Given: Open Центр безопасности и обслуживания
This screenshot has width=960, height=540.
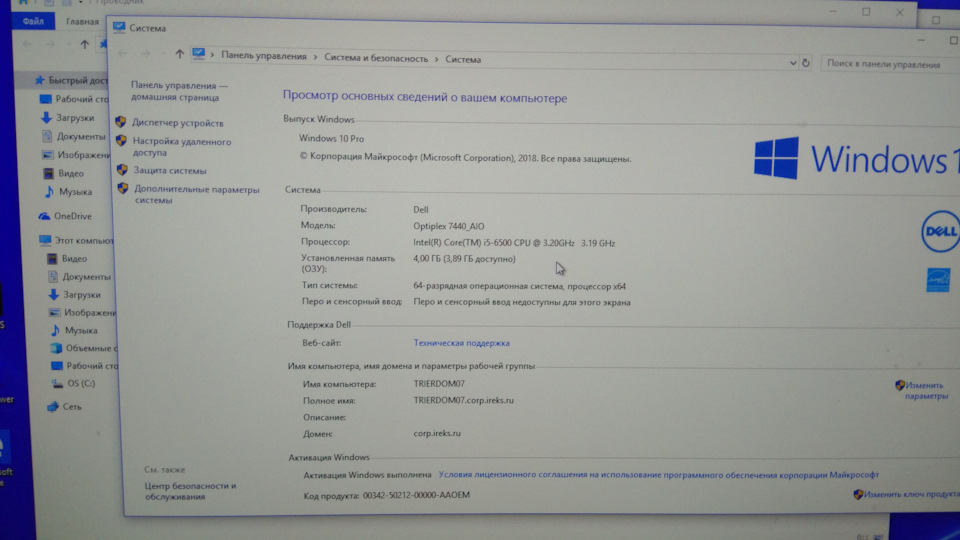Looking at the screenshot, I should pos(190,491).
